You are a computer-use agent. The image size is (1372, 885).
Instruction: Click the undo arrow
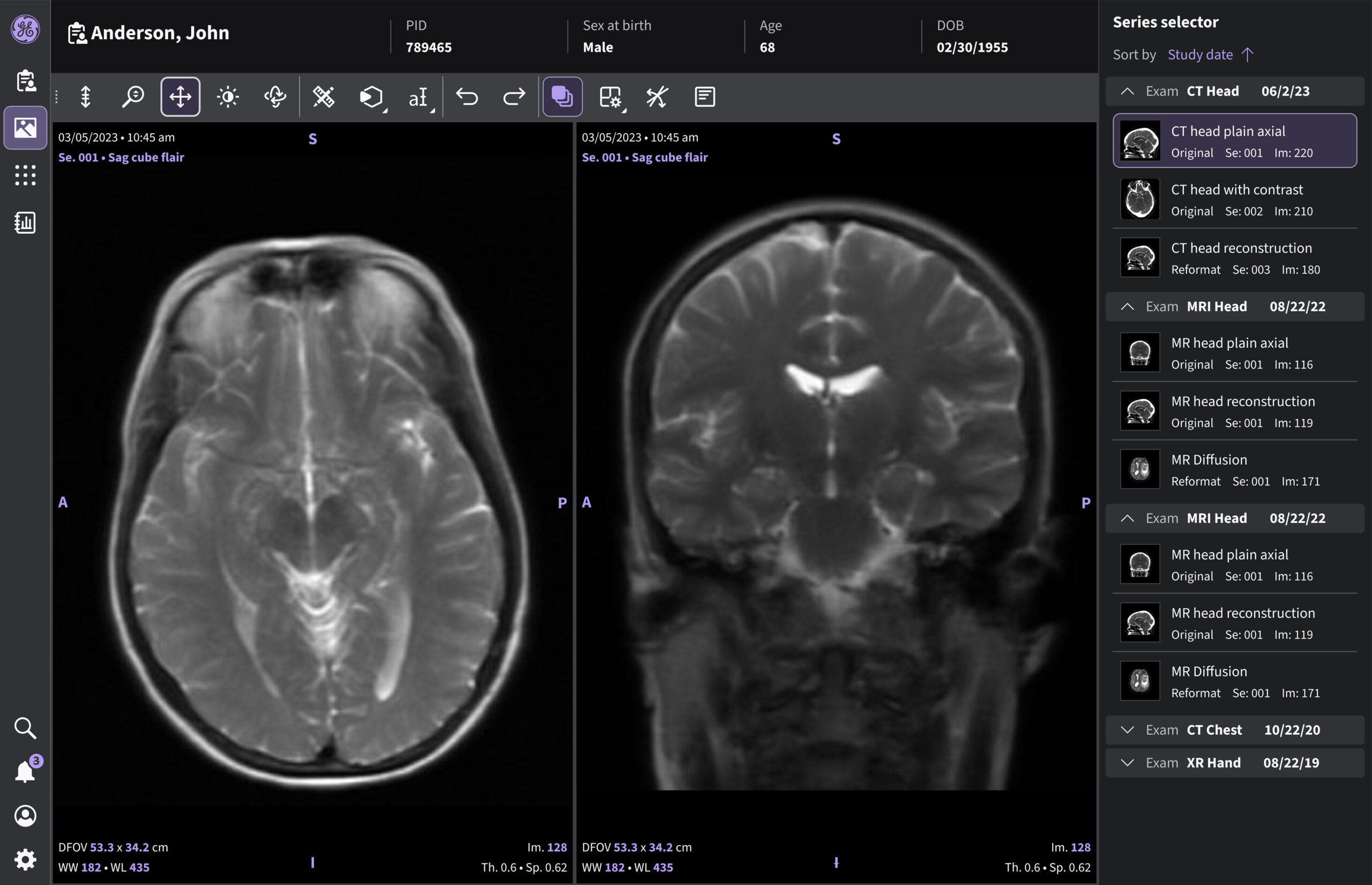(x=466, y=96)
